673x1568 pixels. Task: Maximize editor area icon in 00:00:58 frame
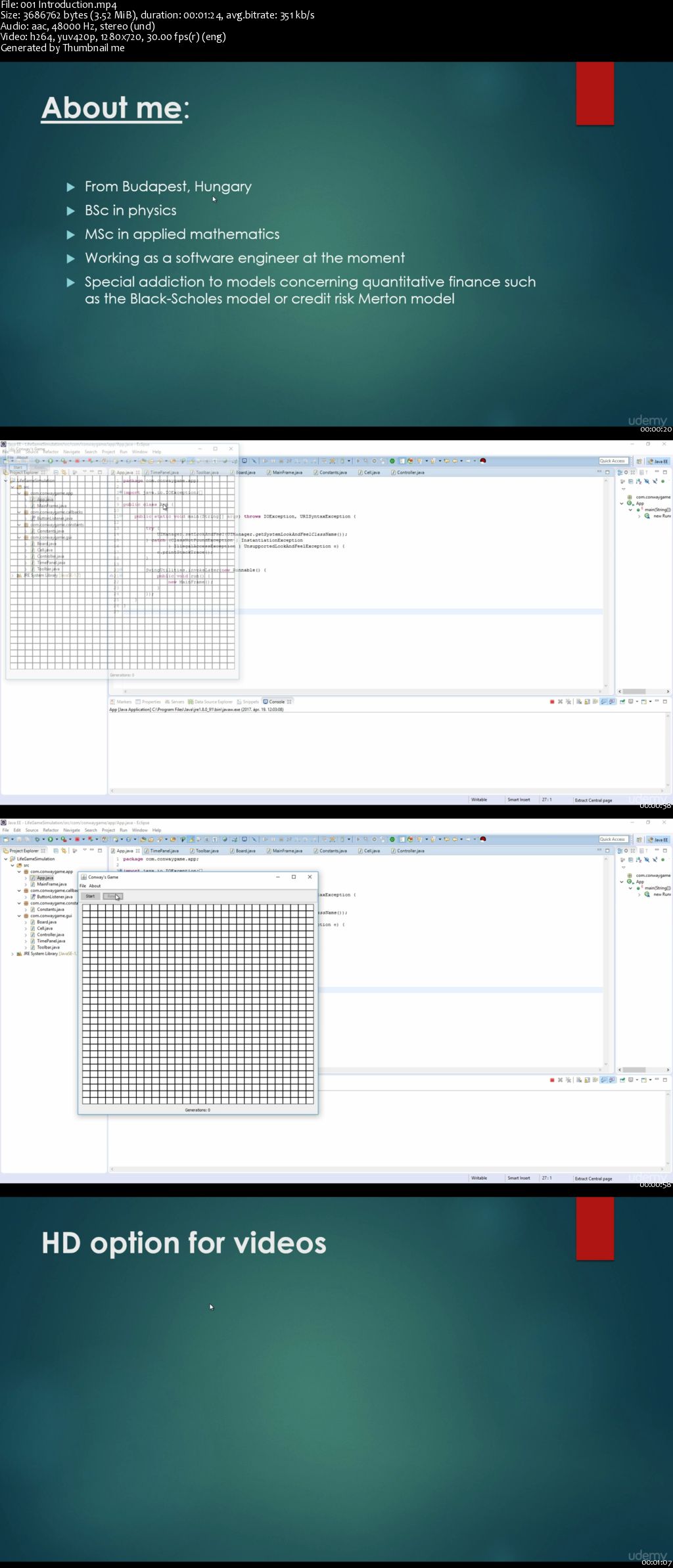607,851
